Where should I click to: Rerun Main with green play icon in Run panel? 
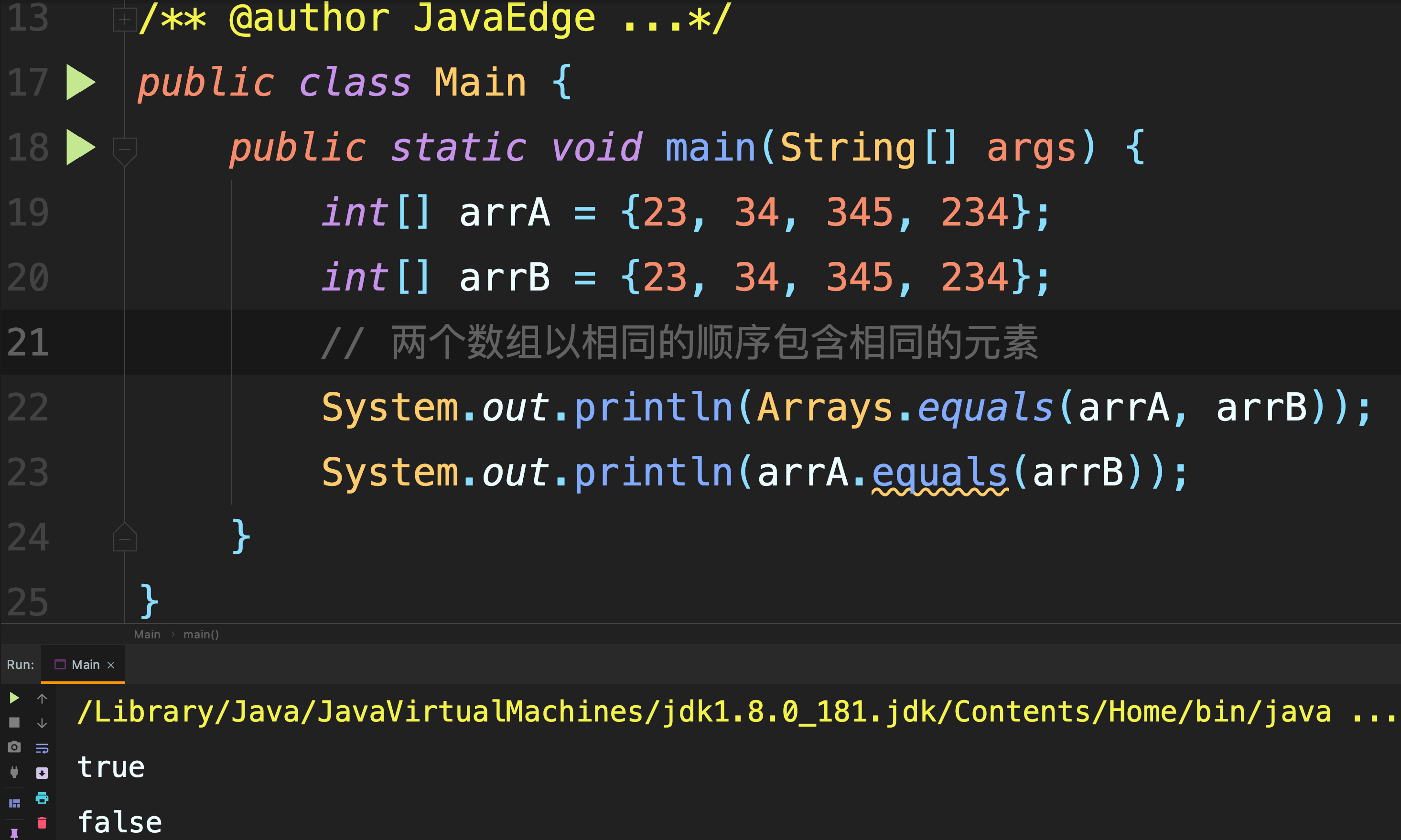point(14,698)
